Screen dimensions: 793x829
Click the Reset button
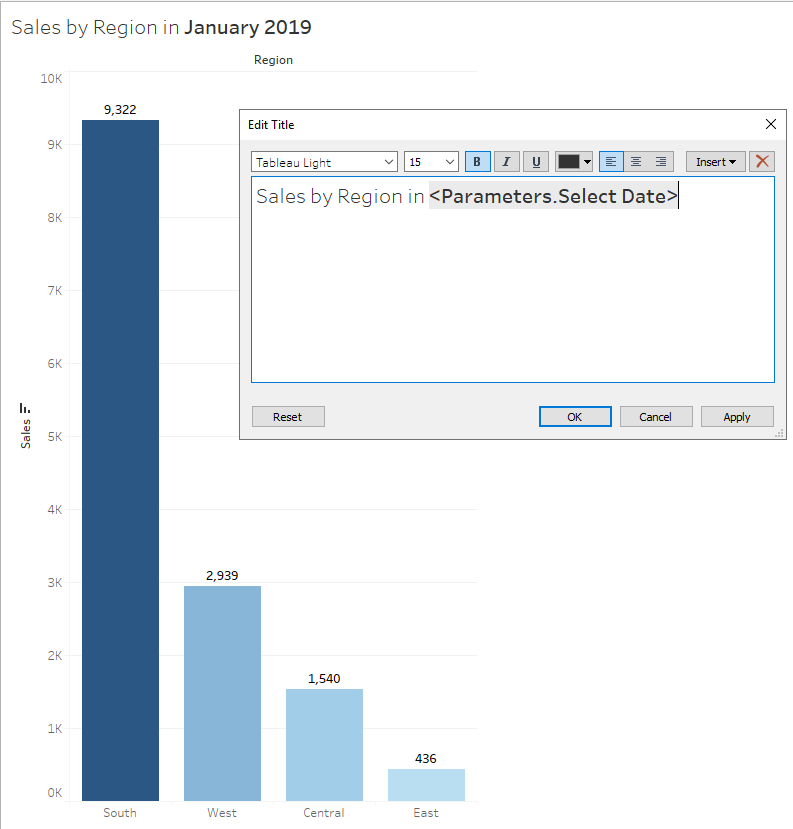(x=288, y=417)
